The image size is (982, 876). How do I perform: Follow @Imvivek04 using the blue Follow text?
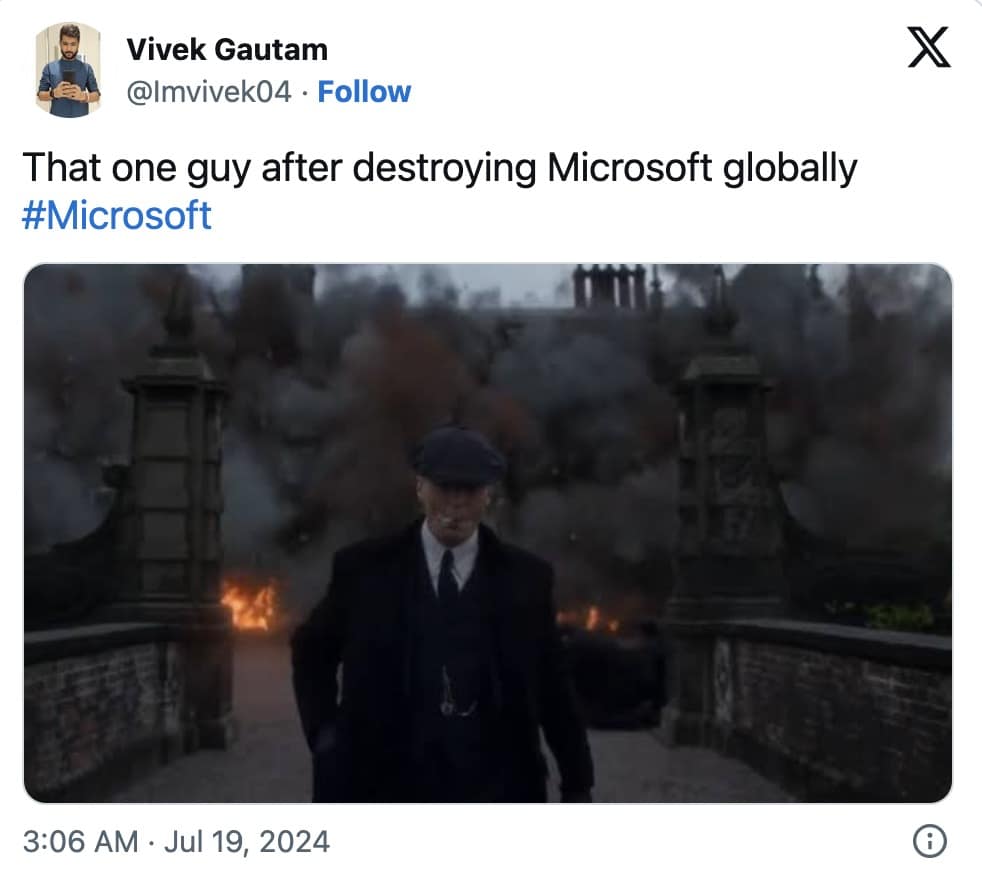tap(364, 92)
